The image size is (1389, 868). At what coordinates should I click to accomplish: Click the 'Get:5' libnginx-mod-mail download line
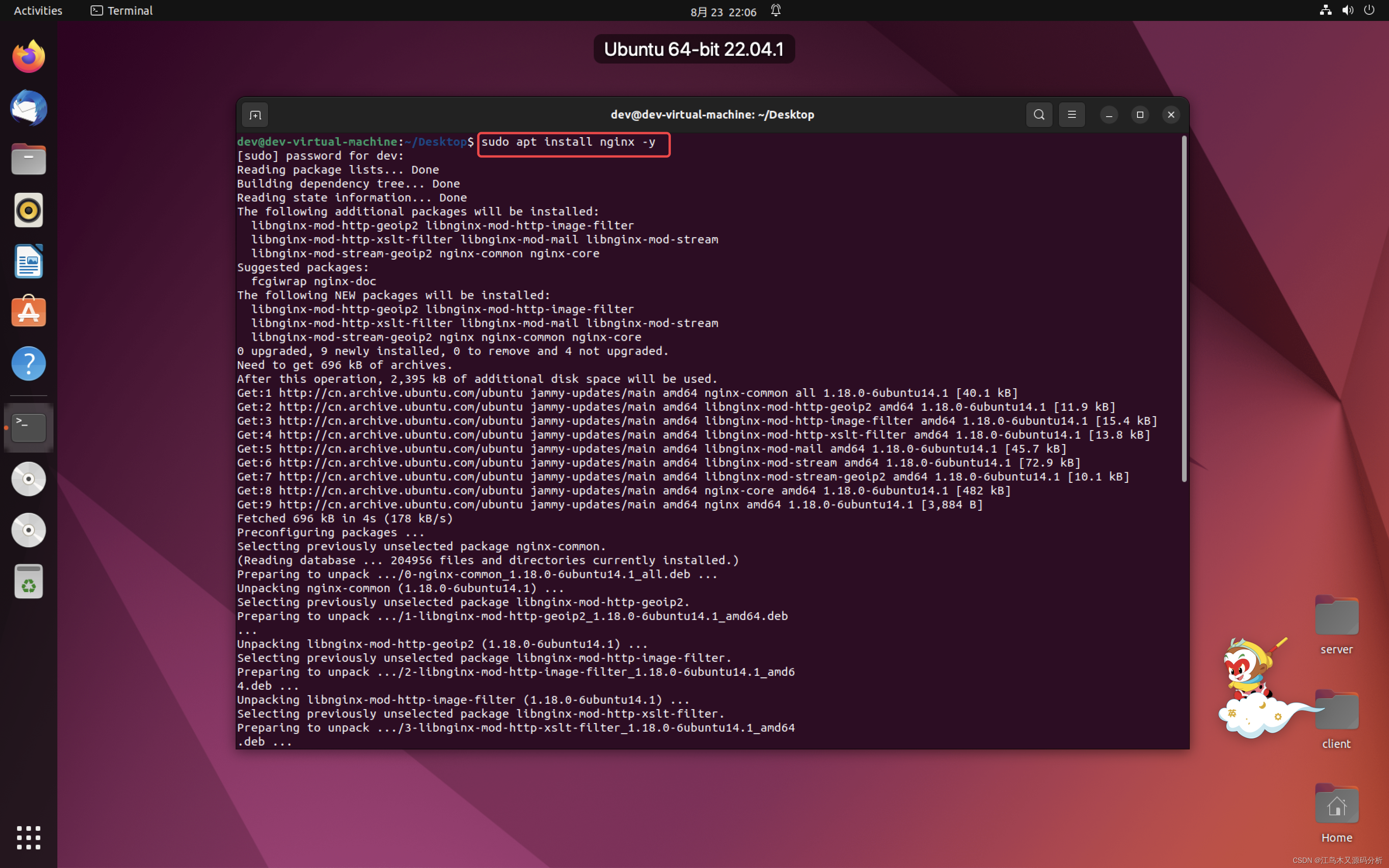click(x=651, y=449)
